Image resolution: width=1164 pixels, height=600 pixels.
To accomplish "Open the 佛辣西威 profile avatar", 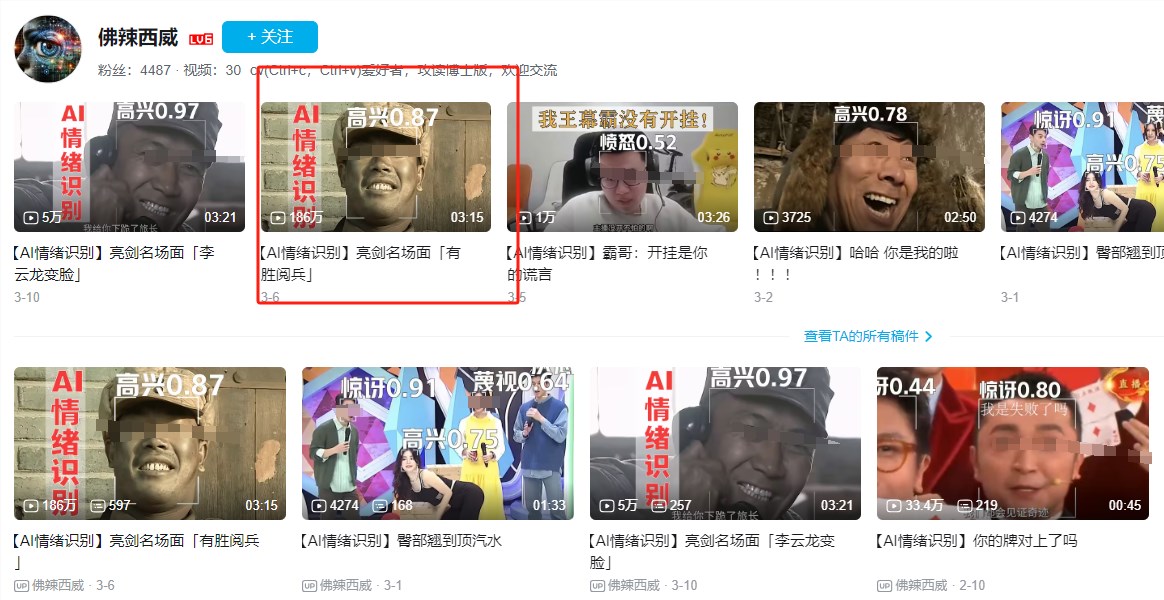I will coord(48,48).
